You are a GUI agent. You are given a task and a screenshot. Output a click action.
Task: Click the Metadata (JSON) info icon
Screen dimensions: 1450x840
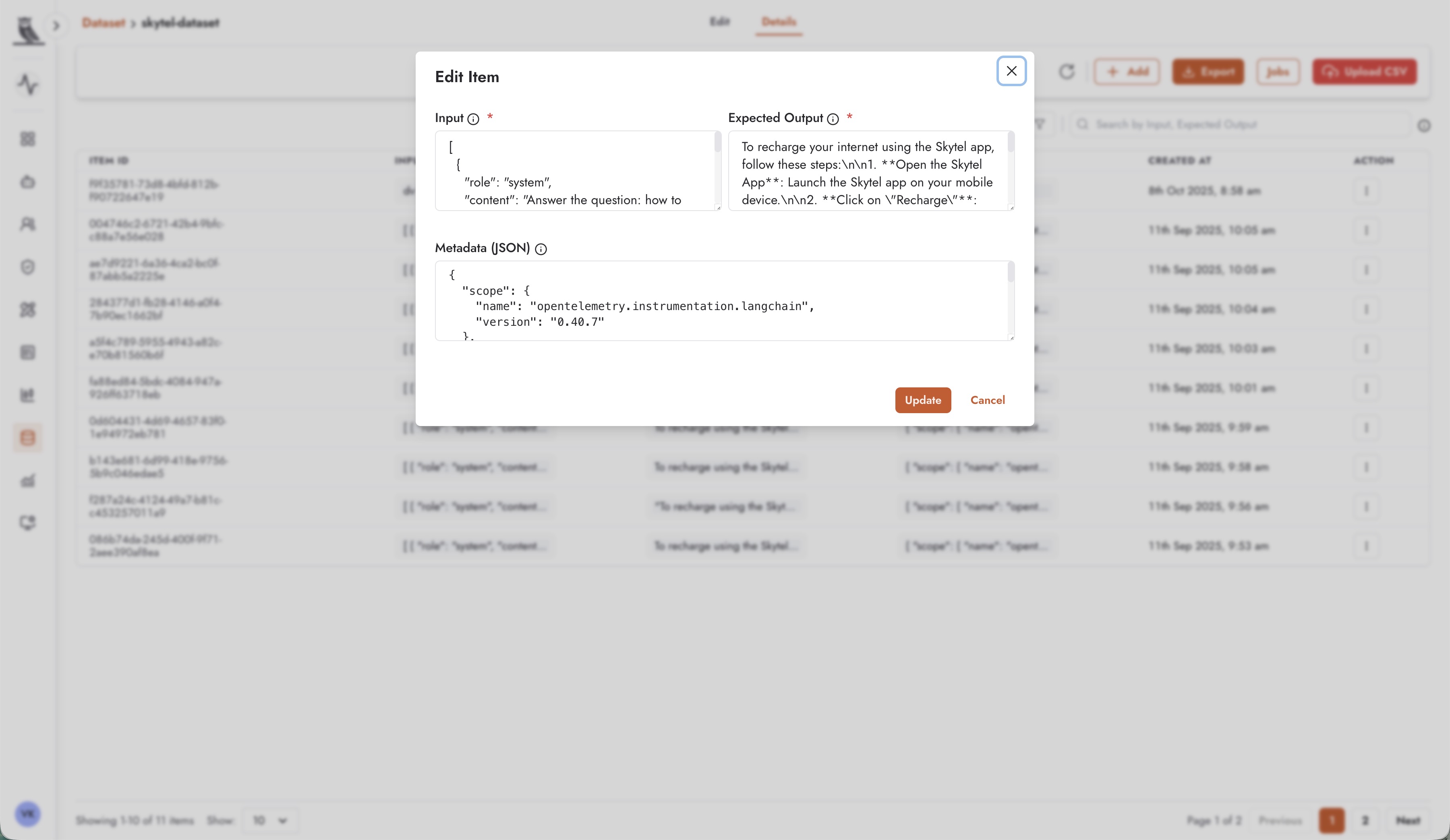541,248
